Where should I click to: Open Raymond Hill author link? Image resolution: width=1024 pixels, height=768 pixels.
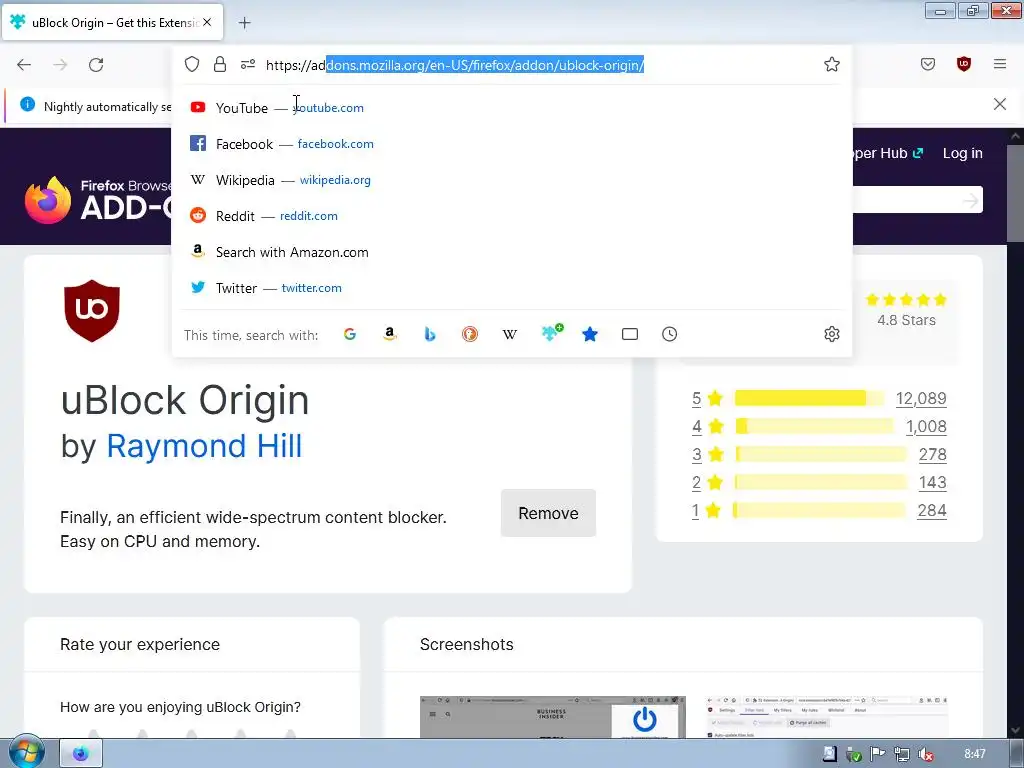pyautogui.click(x=204, y=446)
